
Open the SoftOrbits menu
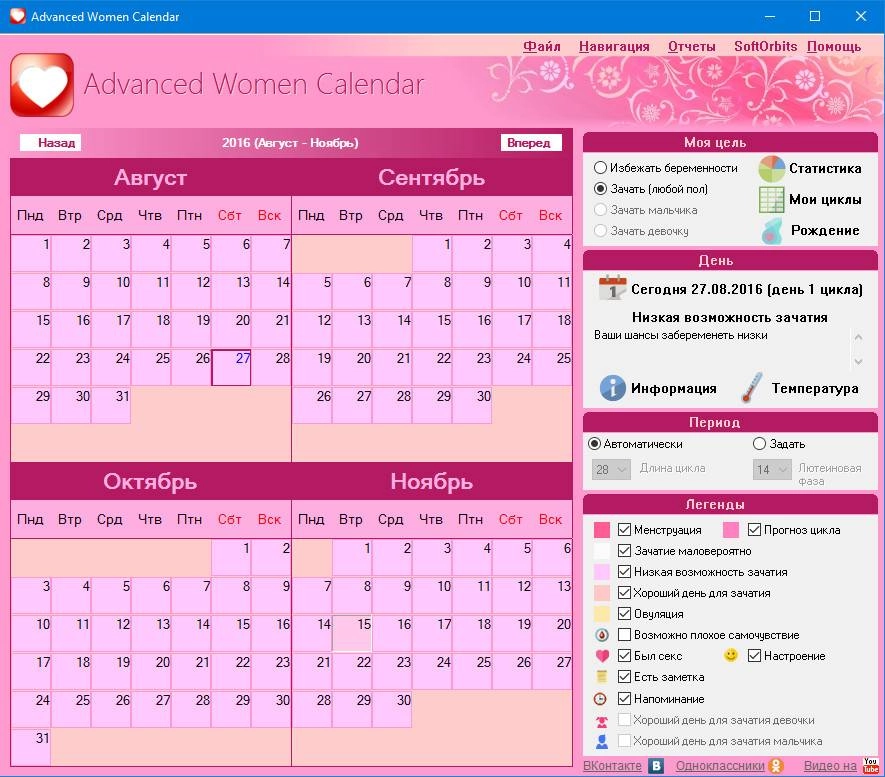tap(765, 46)
